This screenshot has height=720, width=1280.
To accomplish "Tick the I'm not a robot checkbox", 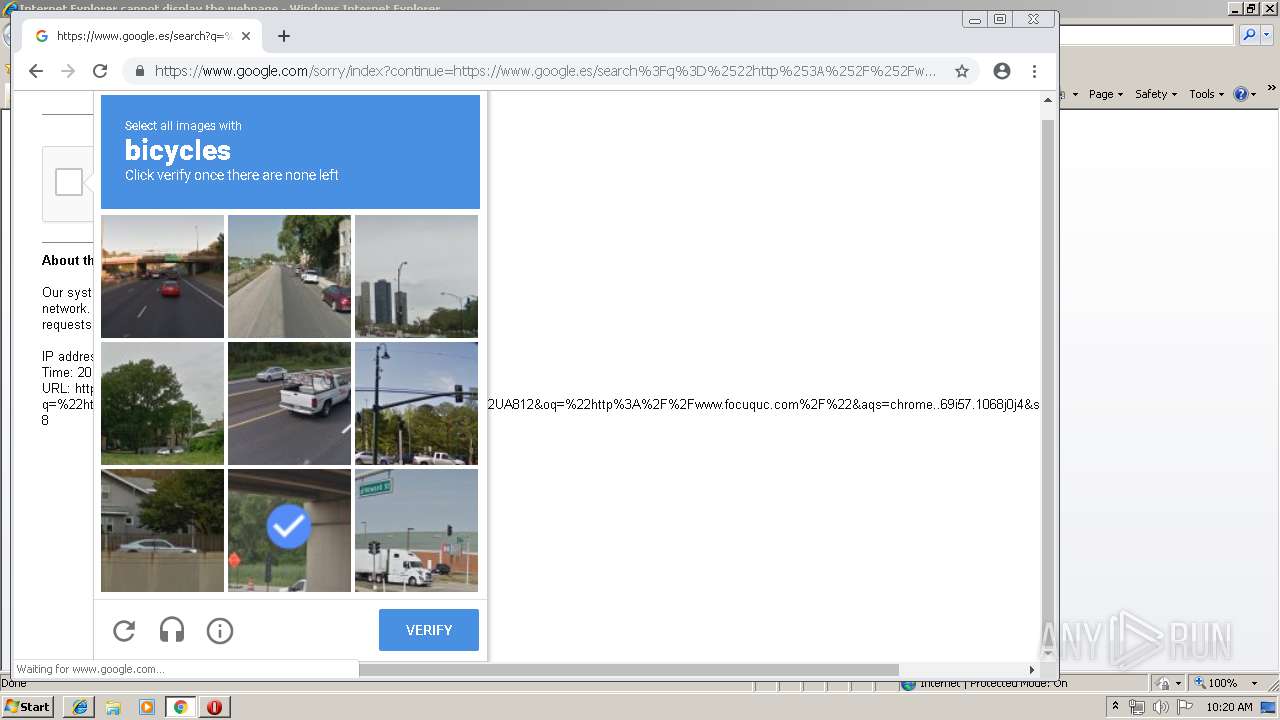I will click(69, 182).
